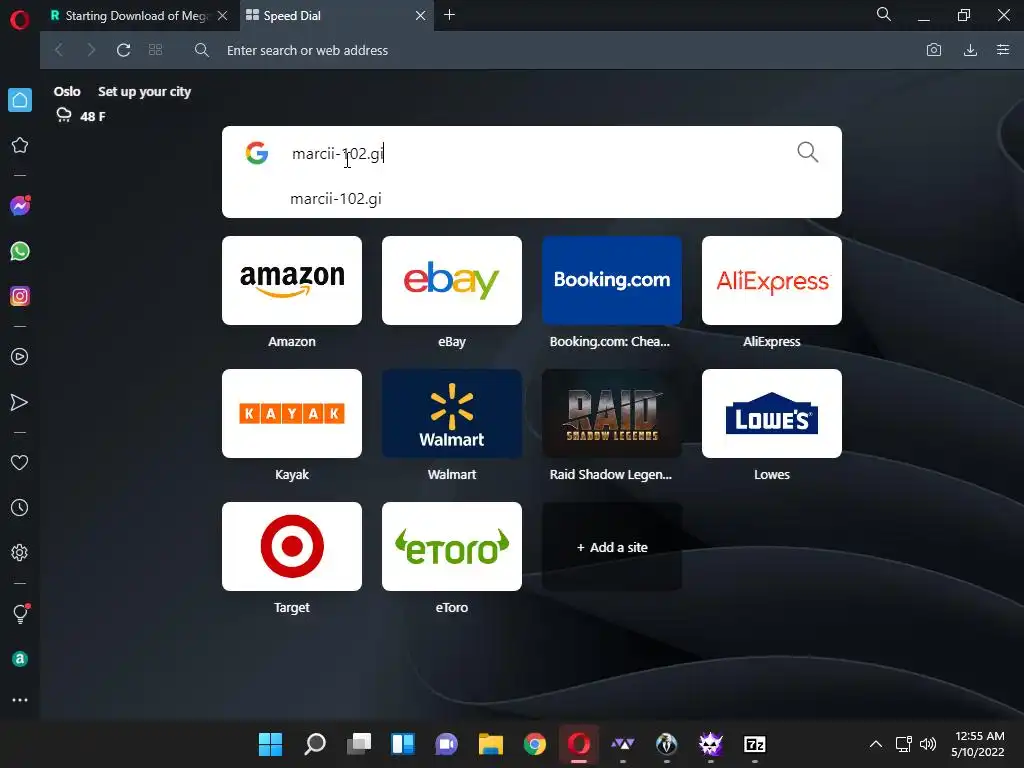Open sidebar setup three-dots menu
This screenshot has width=1024, height=768.
(20, 700)
